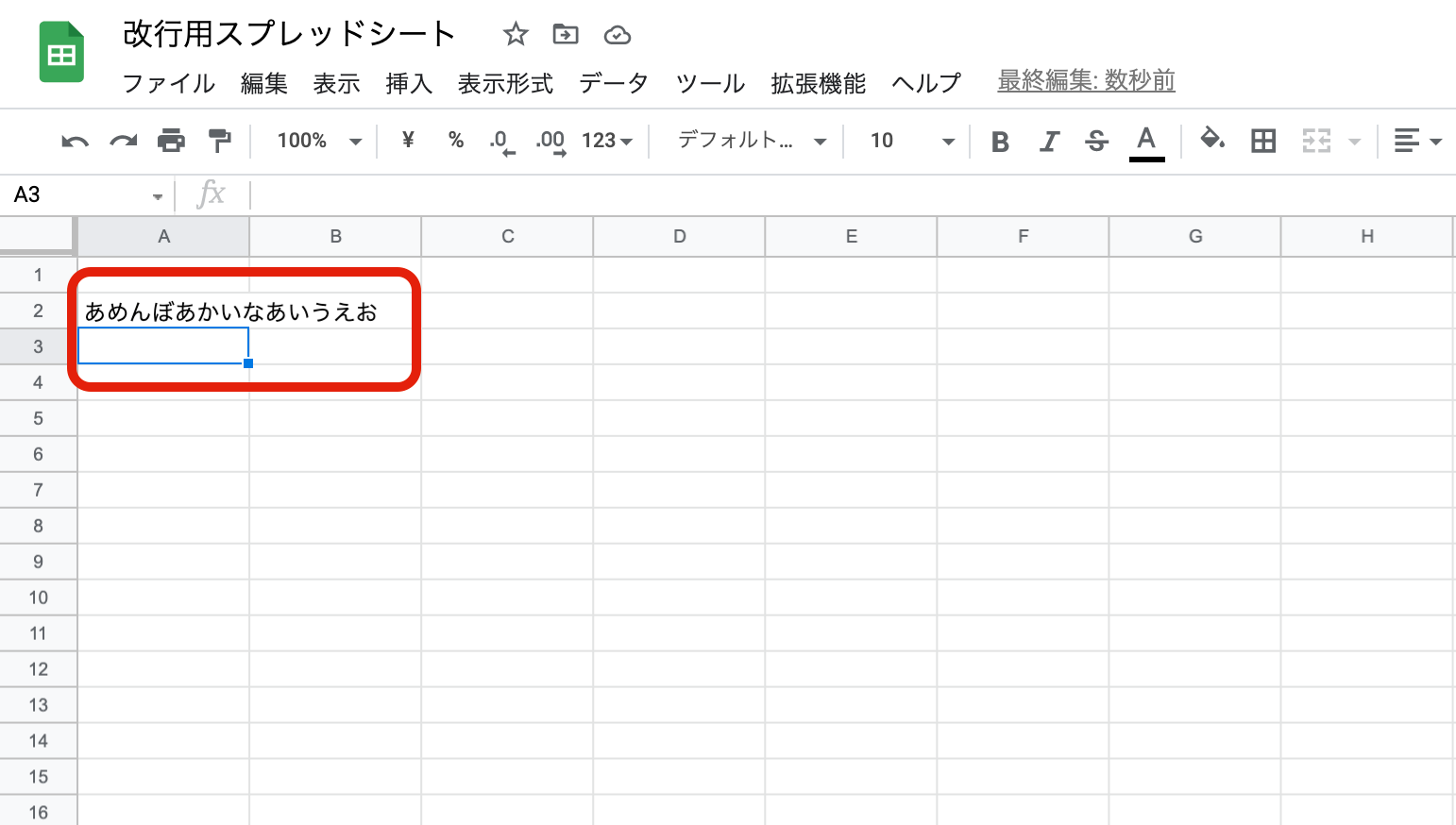Open the text color picker

[1146, 143]
